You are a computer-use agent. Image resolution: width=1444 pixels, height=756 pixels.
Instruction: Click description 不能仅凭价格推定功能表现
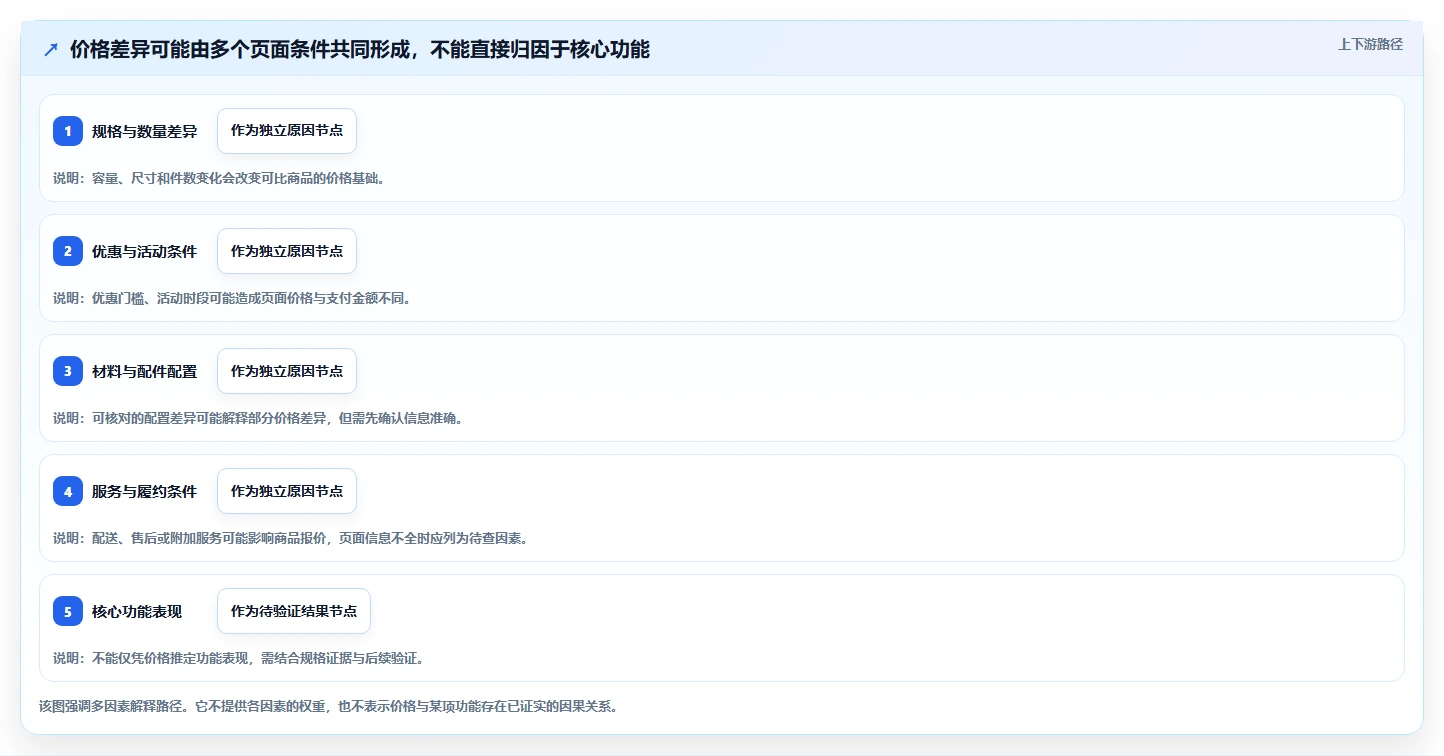[x=238, y=658]
